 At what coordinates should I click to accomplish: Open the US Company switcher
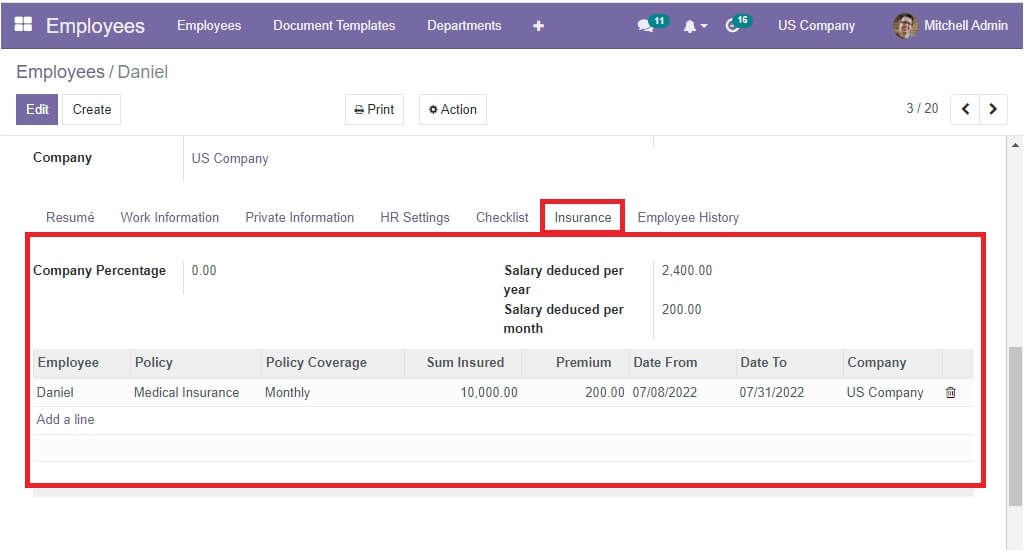pos(816,26)
